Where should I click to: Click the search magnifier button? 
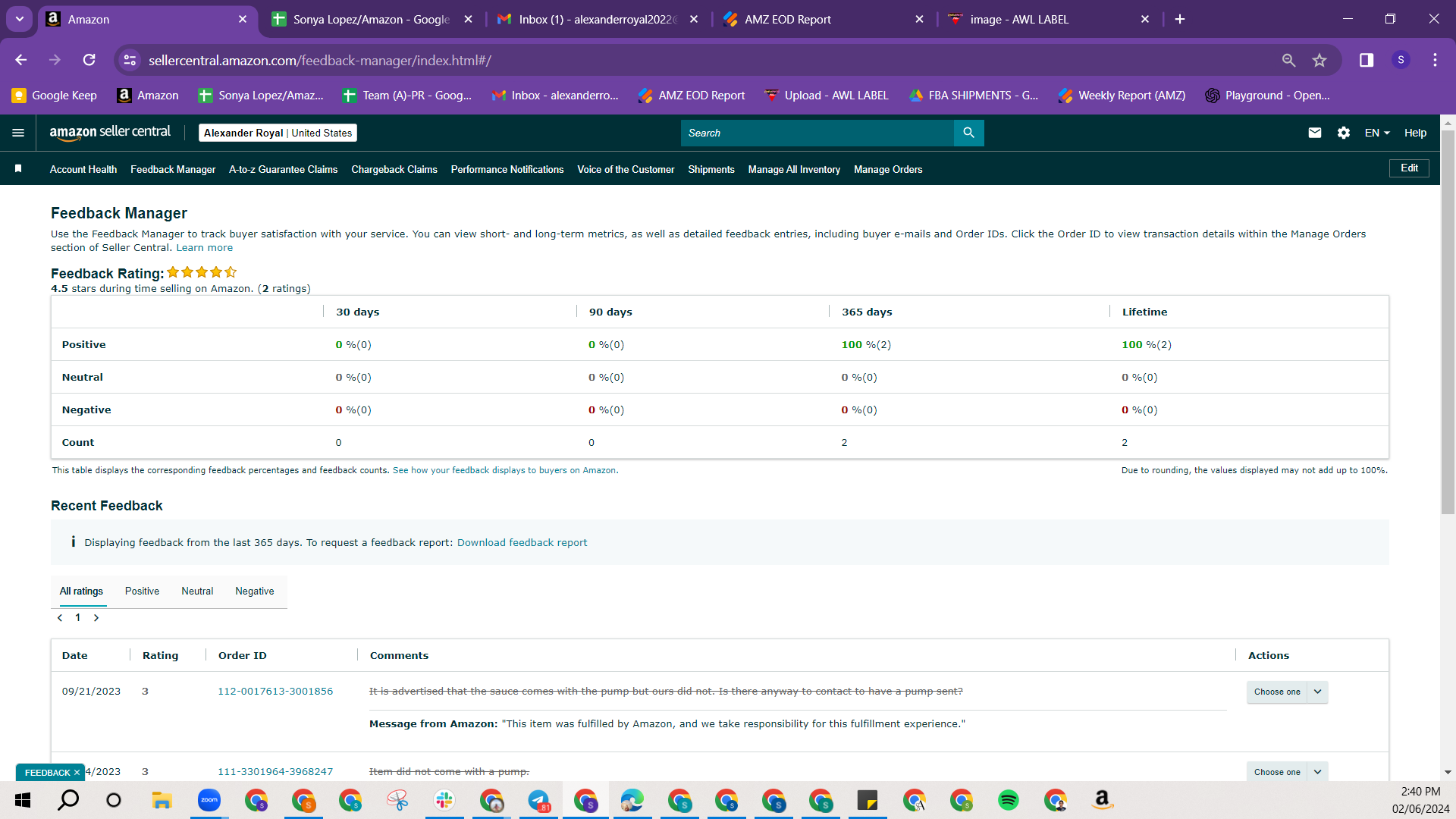click(x=968, y=133)
